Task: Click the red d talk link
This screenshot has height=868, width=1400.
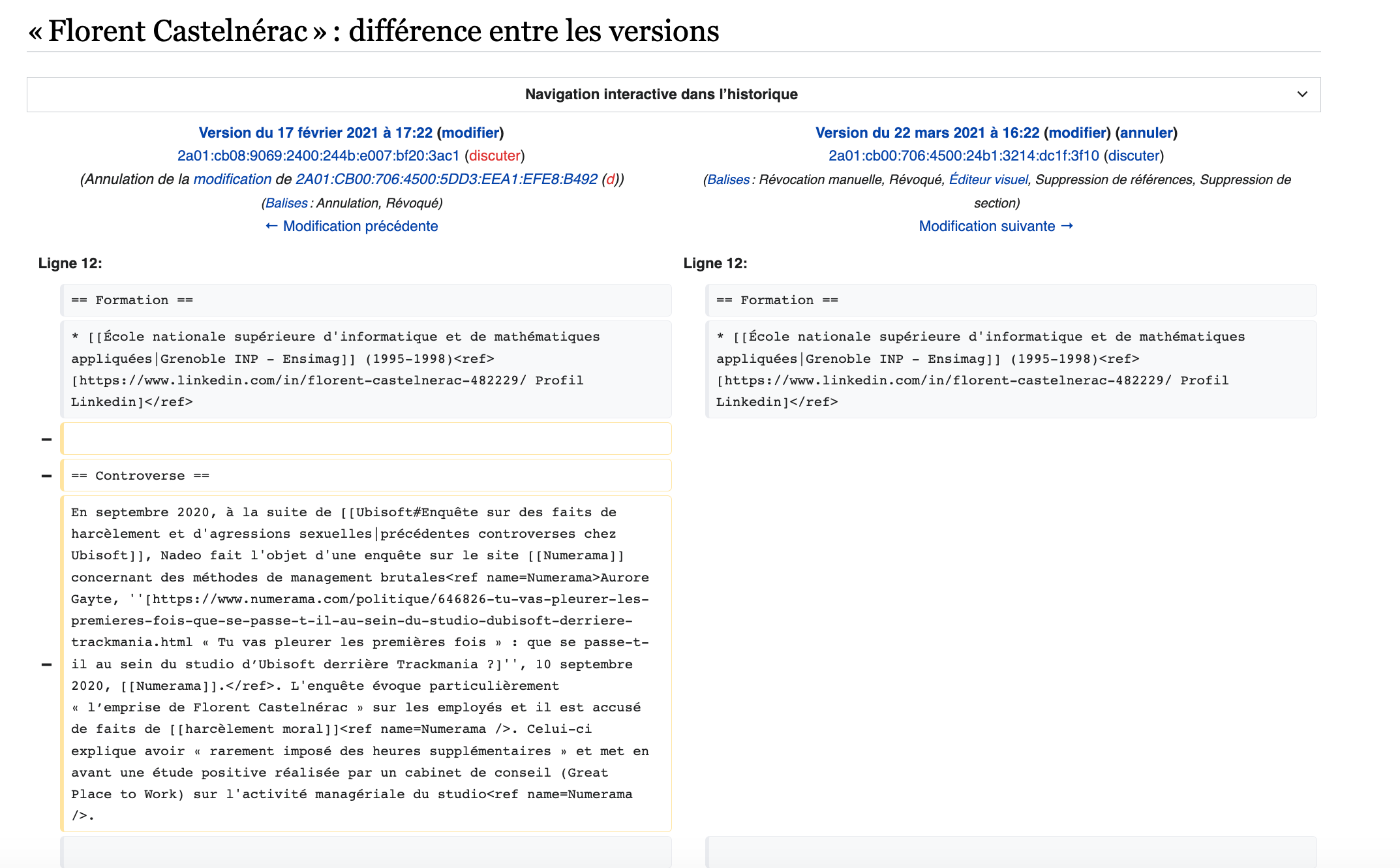Action: [x=610, y=179]
